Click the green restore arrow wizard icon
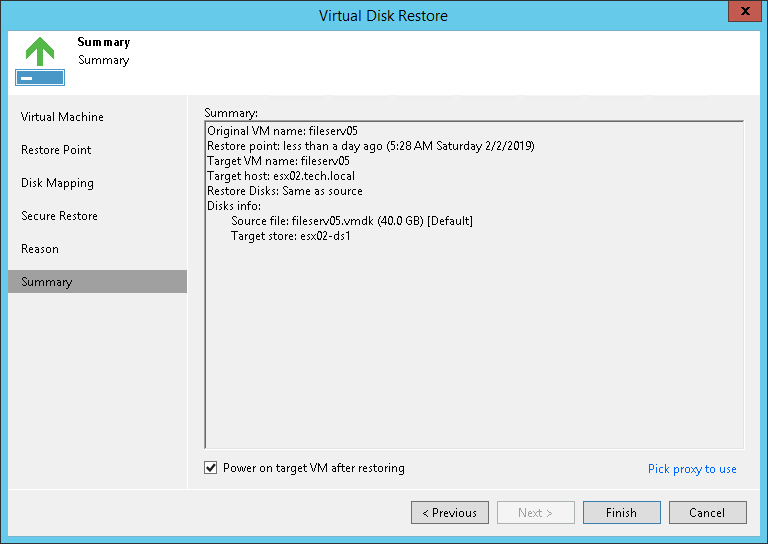 coord(40,60)
